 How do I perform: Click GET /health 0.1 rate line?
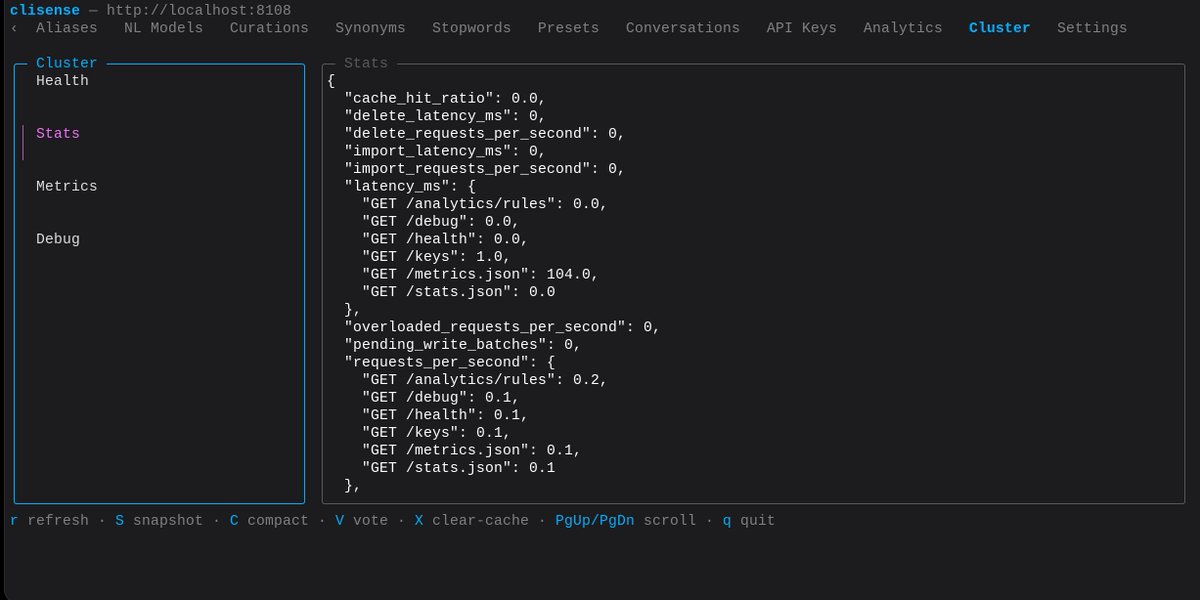pos(445,416)
